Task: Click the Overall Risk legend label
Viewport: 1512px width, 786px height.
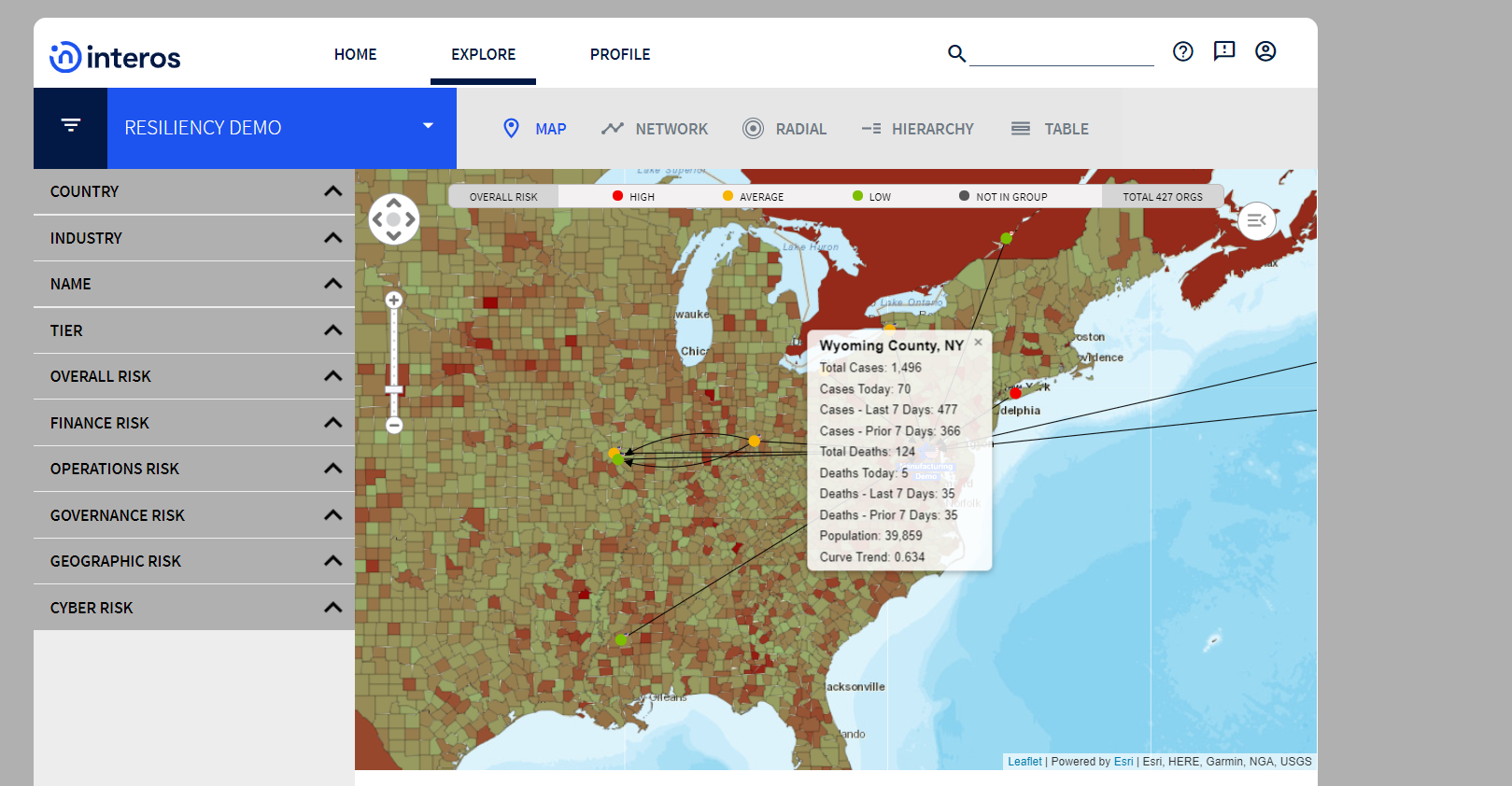Action: (x=503, y=197)
